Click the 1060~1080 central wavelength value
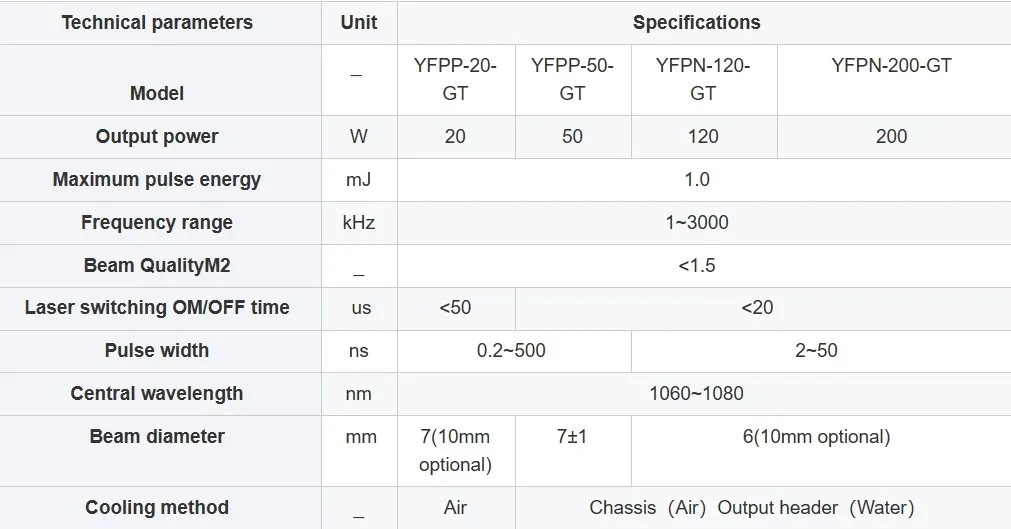Viewport: 1011px width, 529px height. click(x=697, y=394)
